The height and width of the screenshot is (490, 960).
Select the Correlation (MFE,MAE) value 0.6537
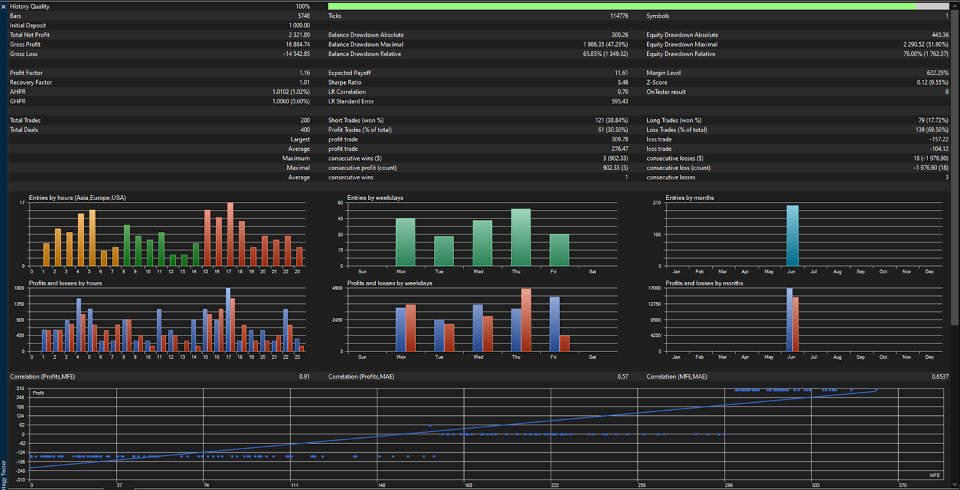(942, 377)
